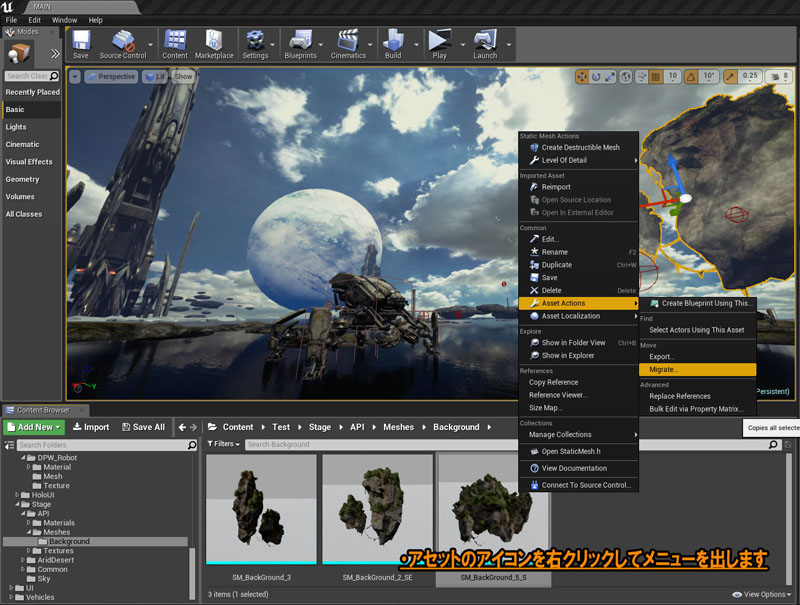Open View Options in Content Browser

761,594
